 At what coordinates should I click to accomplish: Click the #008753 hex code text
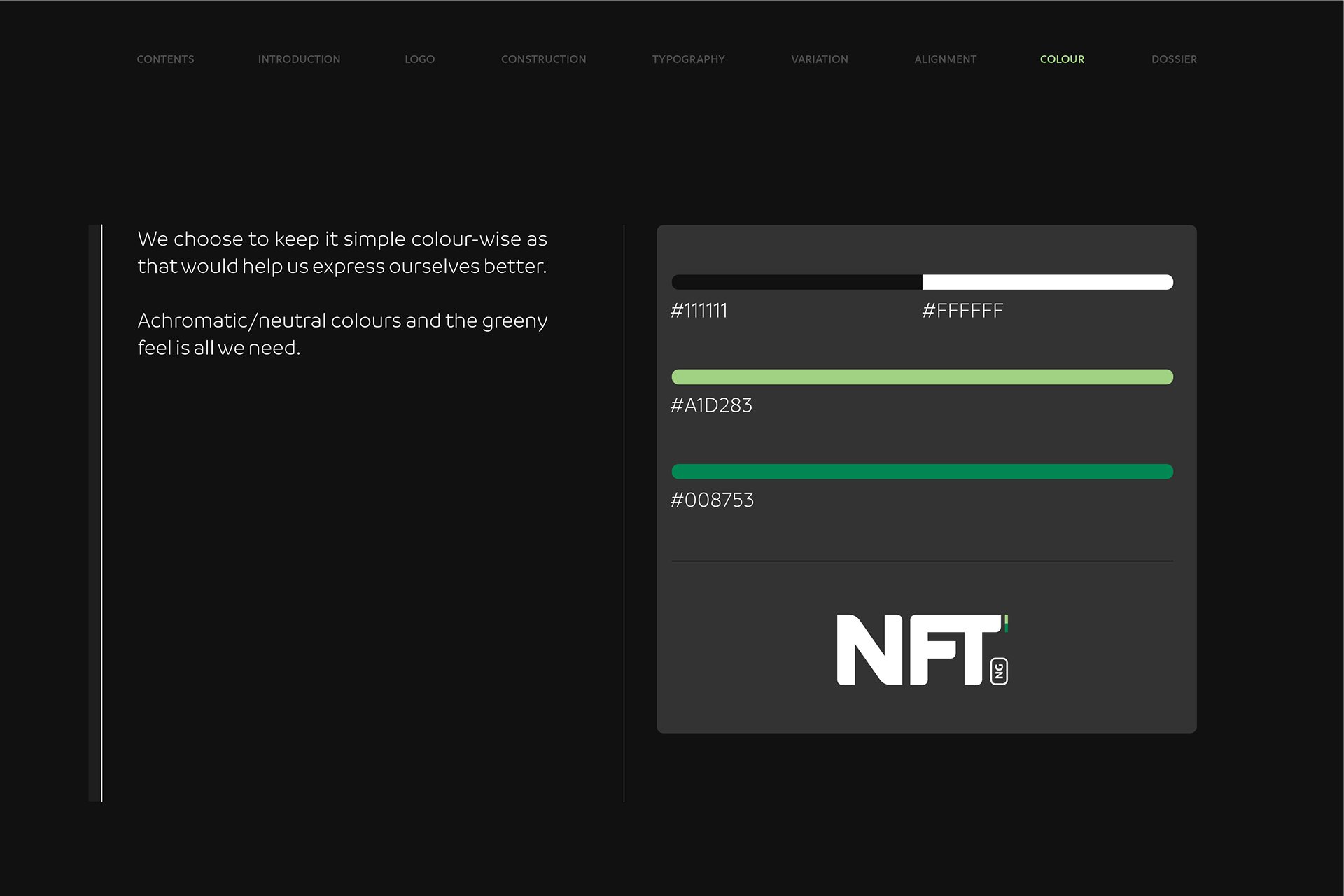pyautogui.click(x=712, y=500)
